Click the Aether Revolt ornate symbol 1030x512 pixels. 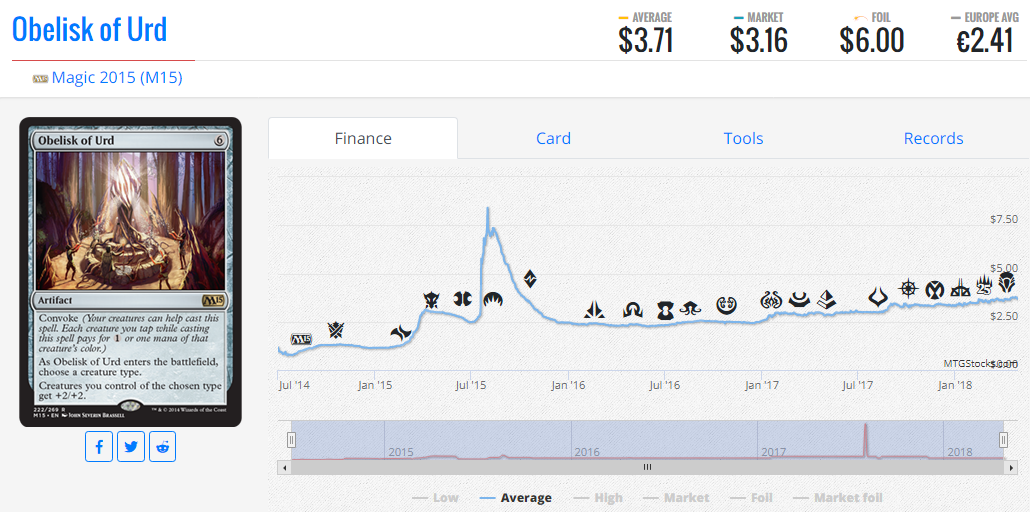[x=769, y=301]
